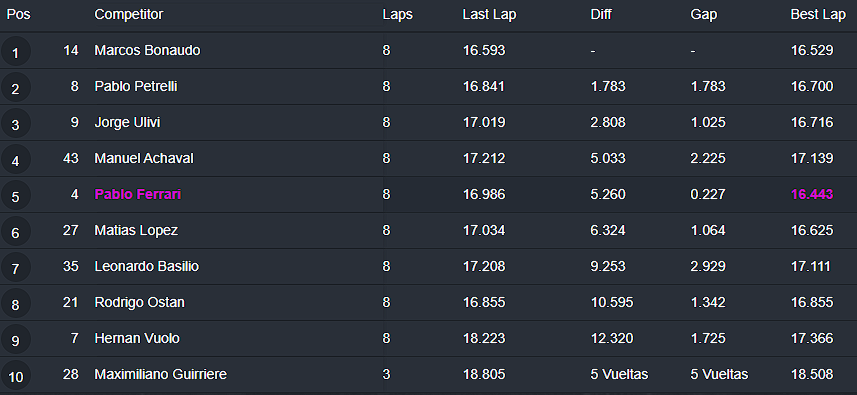Select the highlighted Pablo Ferrari name

[138, 194]
